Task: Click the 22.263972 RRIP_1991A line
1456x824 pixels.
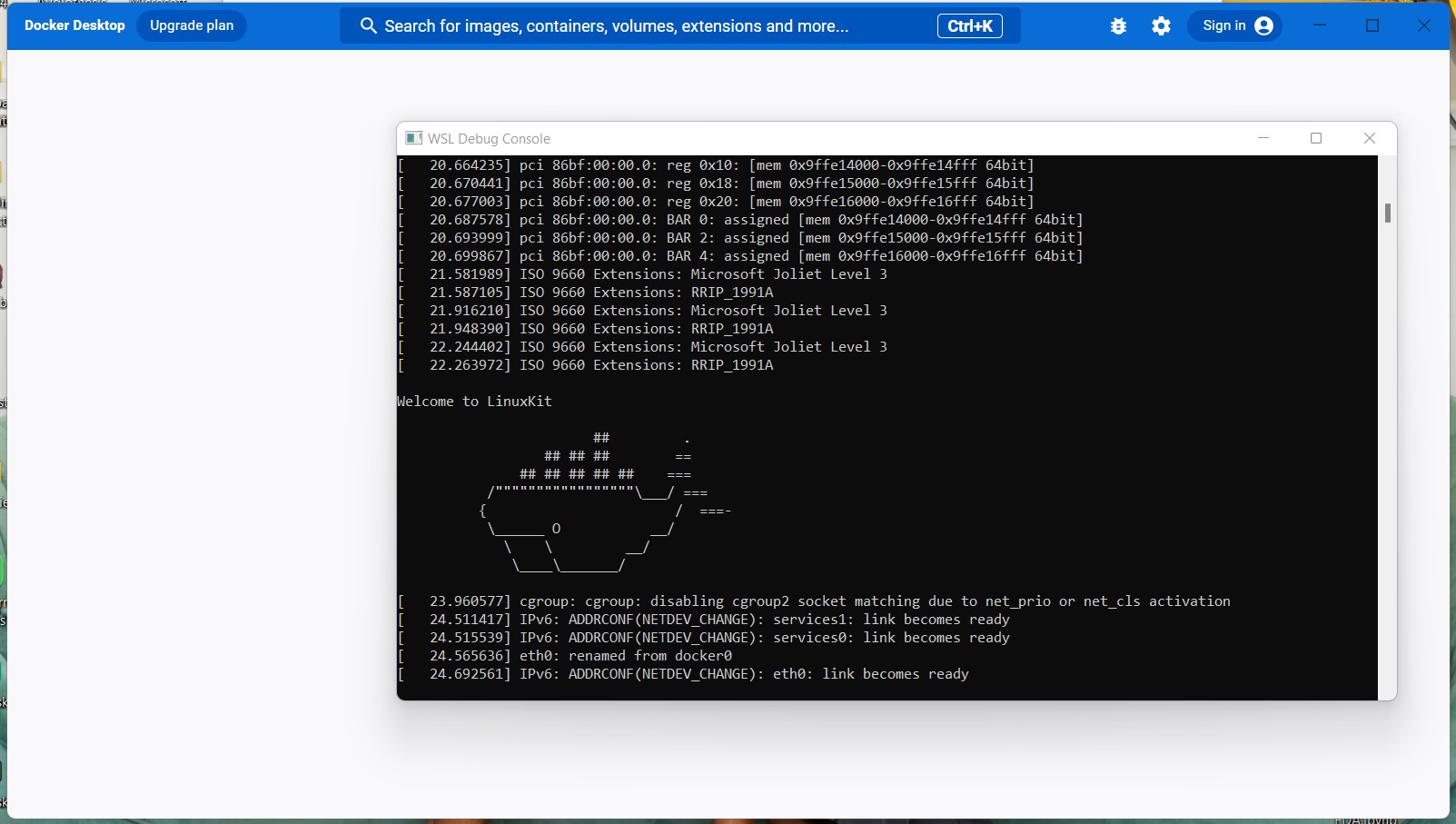Action: 586,365
